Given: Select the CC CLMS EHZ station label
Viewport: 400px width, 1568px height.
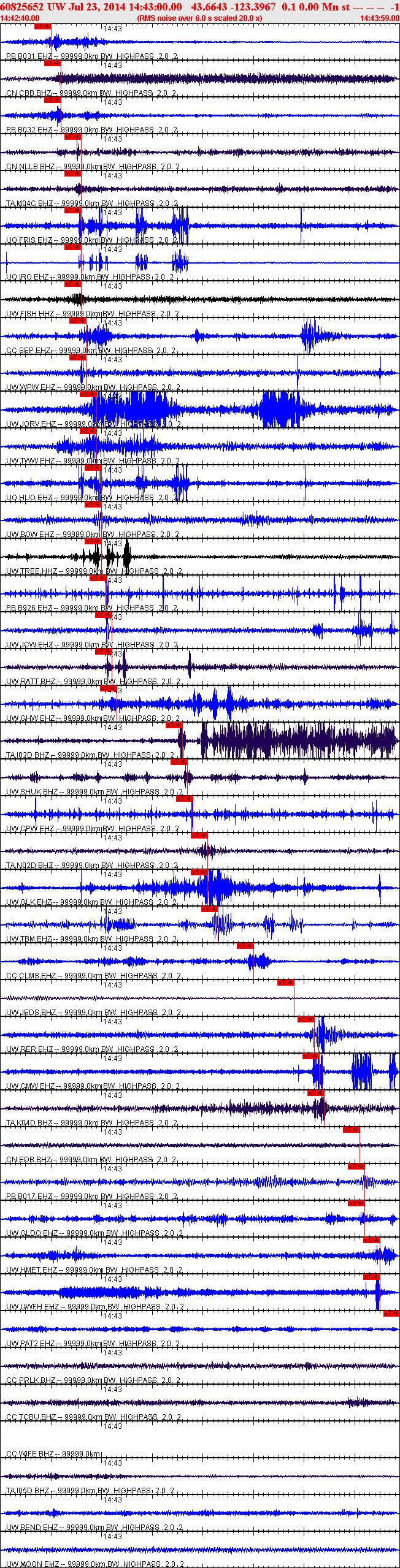Looking at the screenshot, I should pos(94,976).
